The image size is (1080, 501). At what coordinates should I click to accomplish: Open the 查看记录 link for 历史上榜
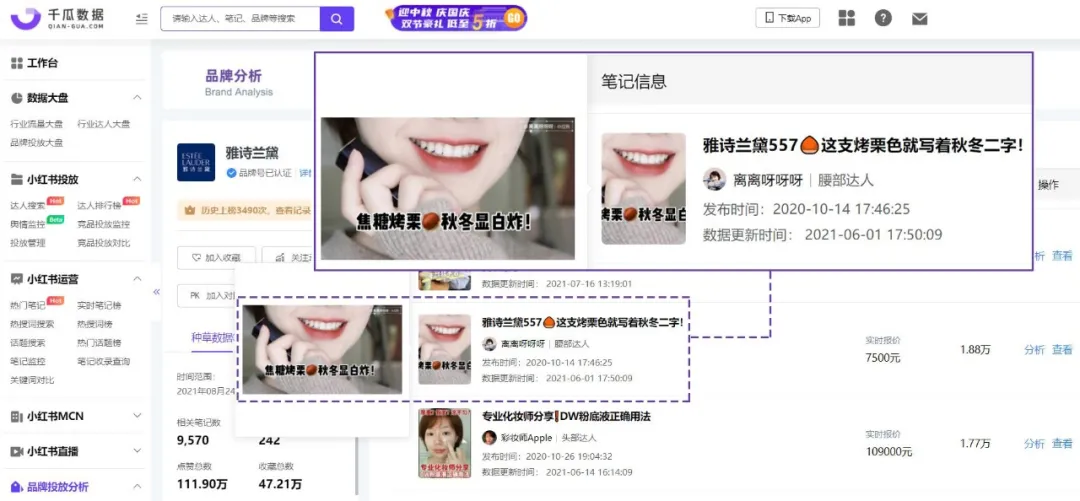coord(292,211)
